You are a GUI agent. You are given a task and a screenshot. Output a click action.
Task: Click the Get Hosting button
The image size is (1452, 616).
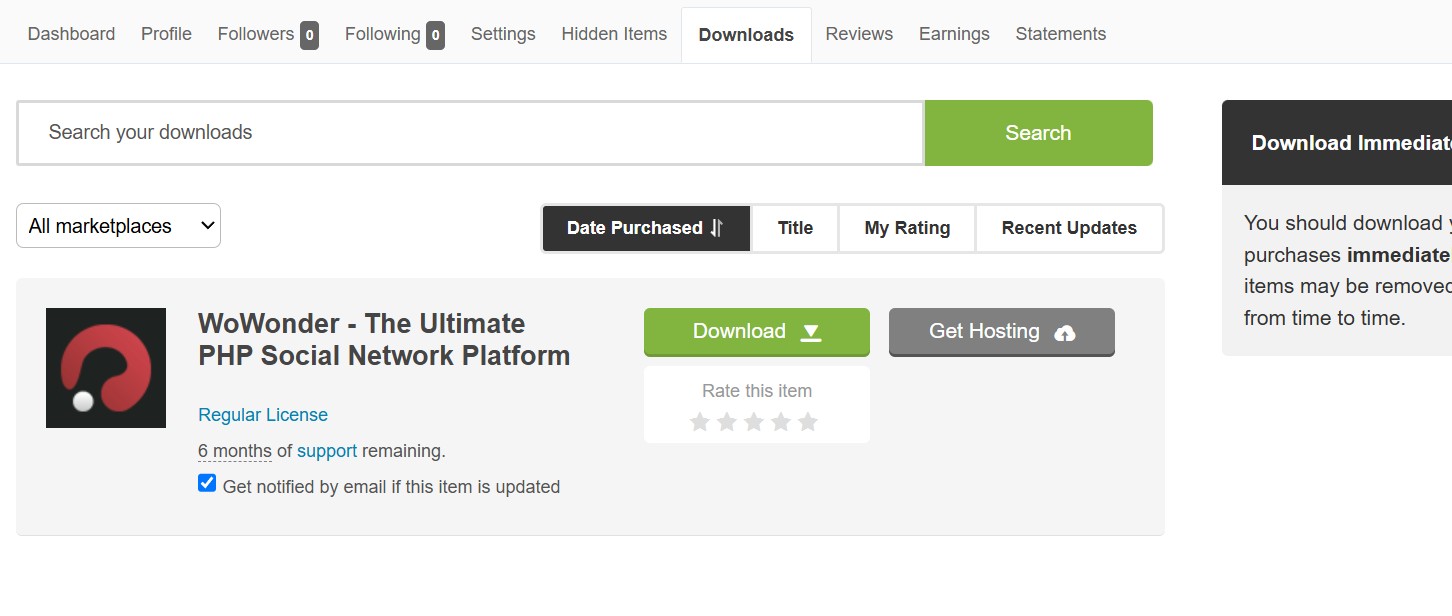pos(1002,332)
